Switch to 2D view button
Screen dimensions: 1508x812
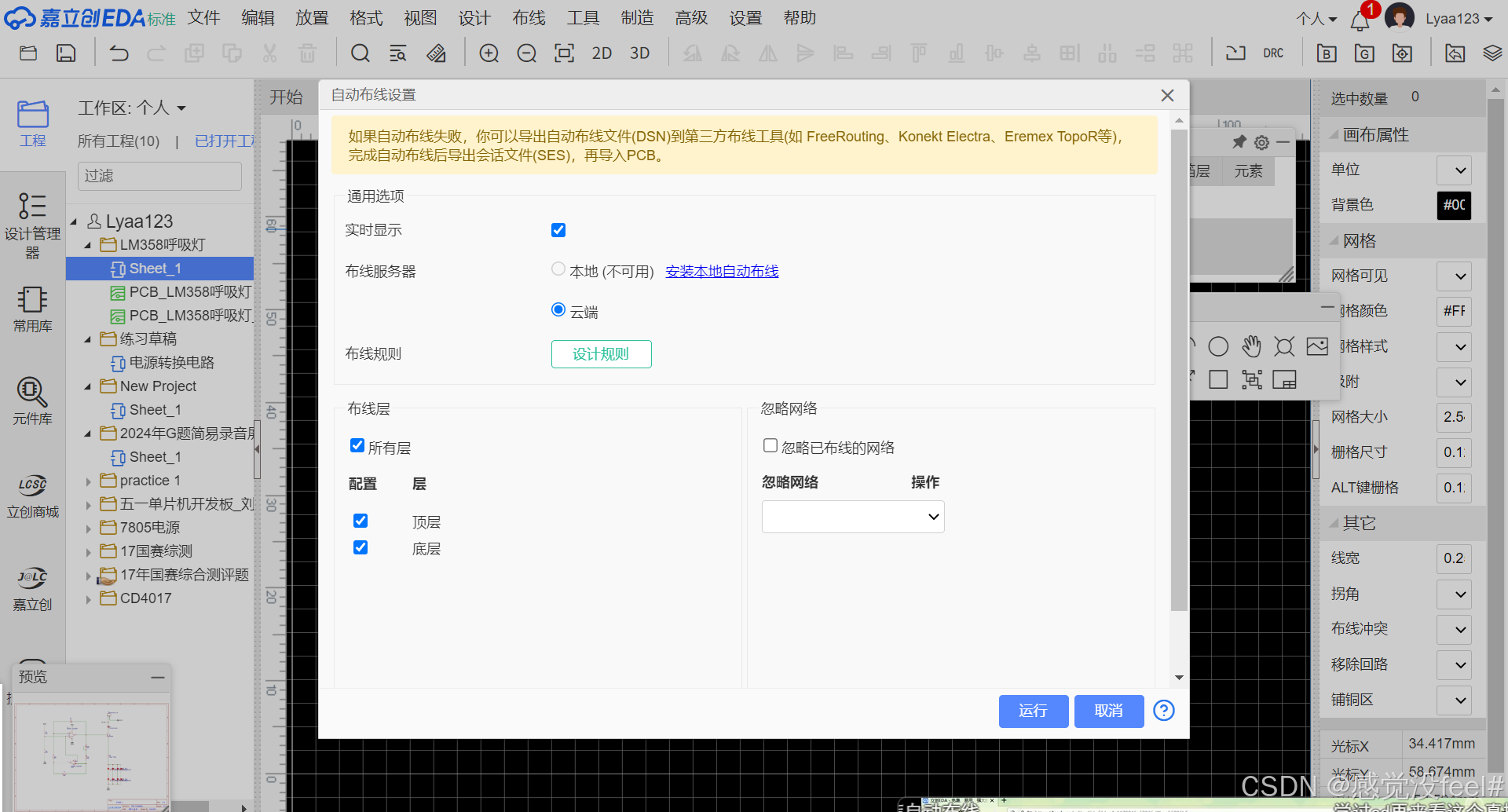tap(602, 53)
